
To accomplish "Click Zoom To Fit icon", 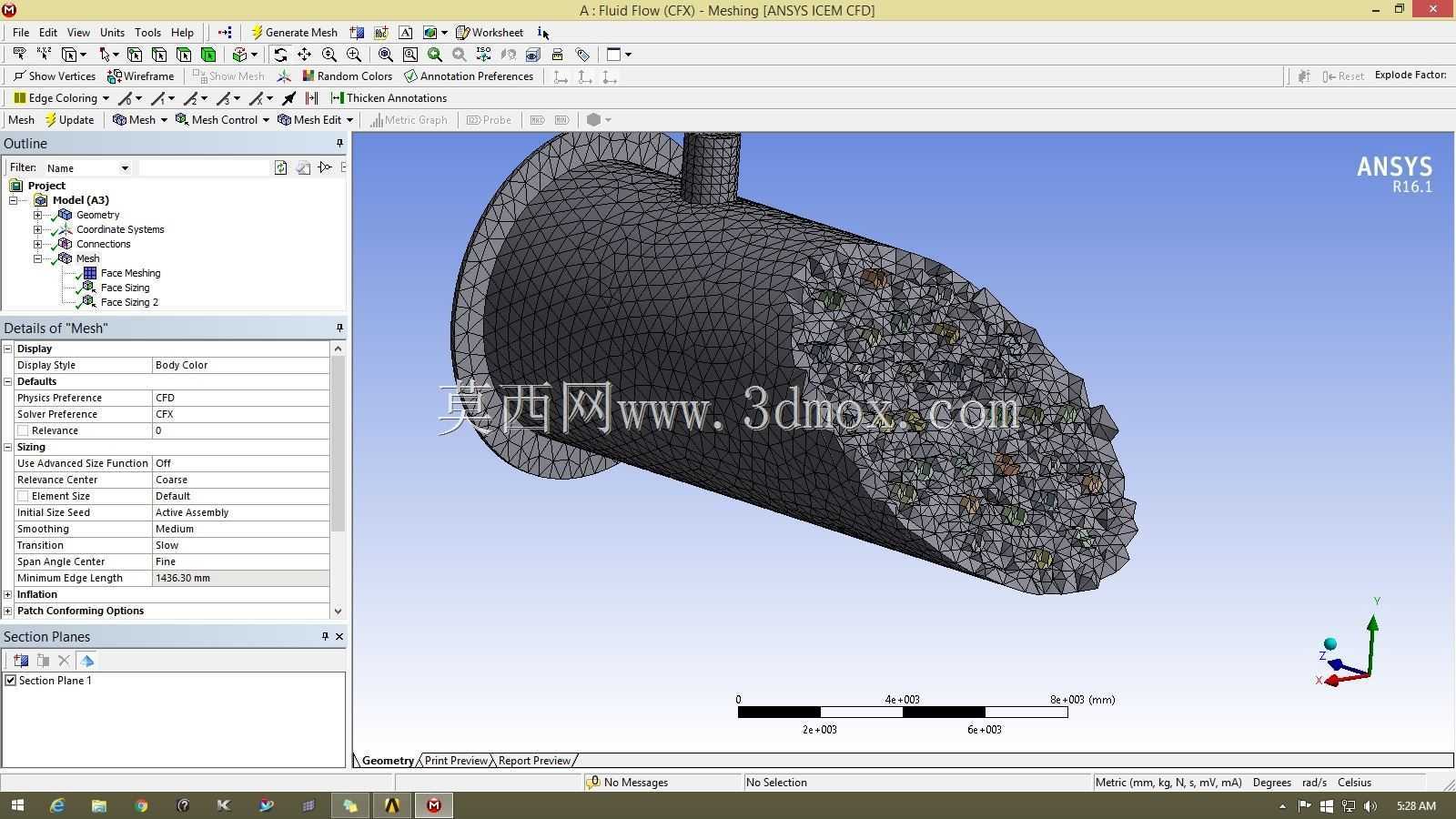I will coord(386,55).
